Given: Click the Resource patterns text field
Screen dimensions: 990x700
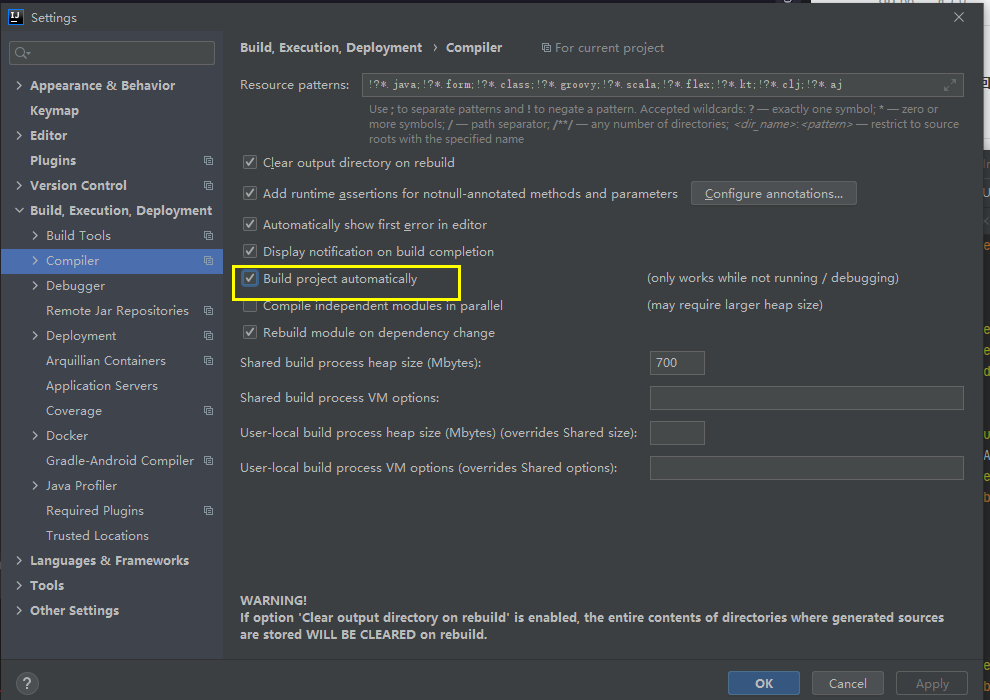Looking at the screenshot, I should (663, 85).
